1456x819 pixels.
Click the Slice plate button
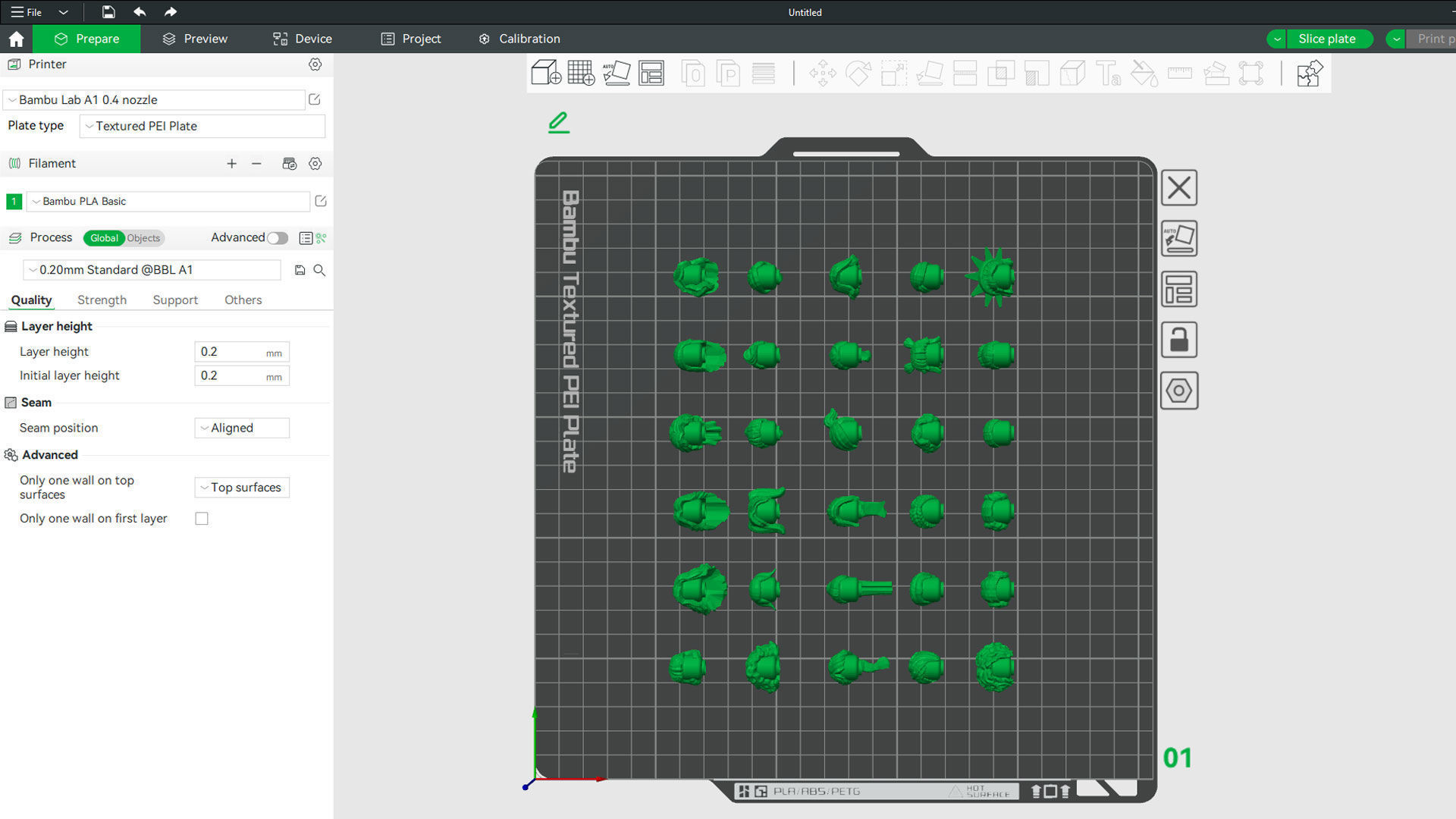(1326, 39)
